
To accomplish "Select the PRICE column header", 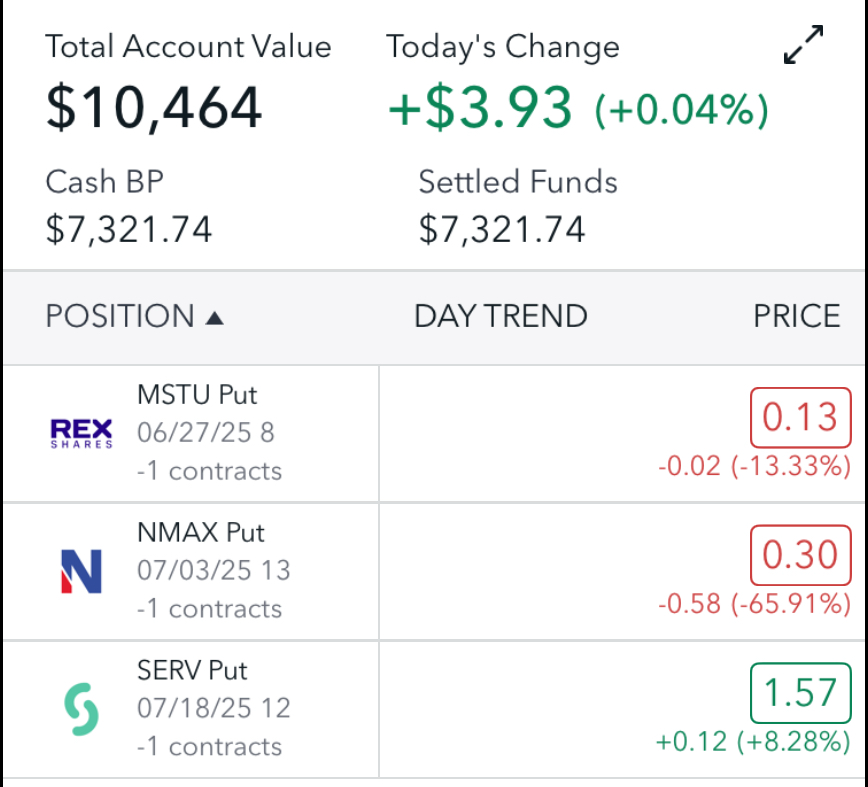I will point(796,316).
